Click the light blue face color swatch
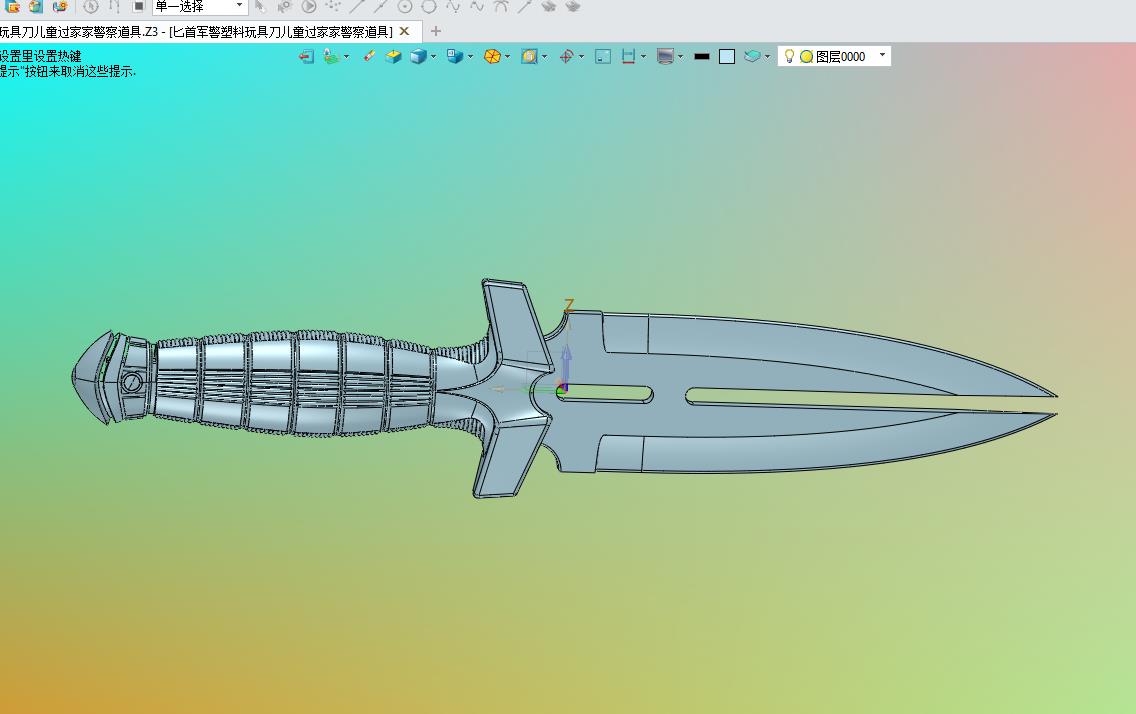This screenshot has height=714, width=1136. [727, 56]
